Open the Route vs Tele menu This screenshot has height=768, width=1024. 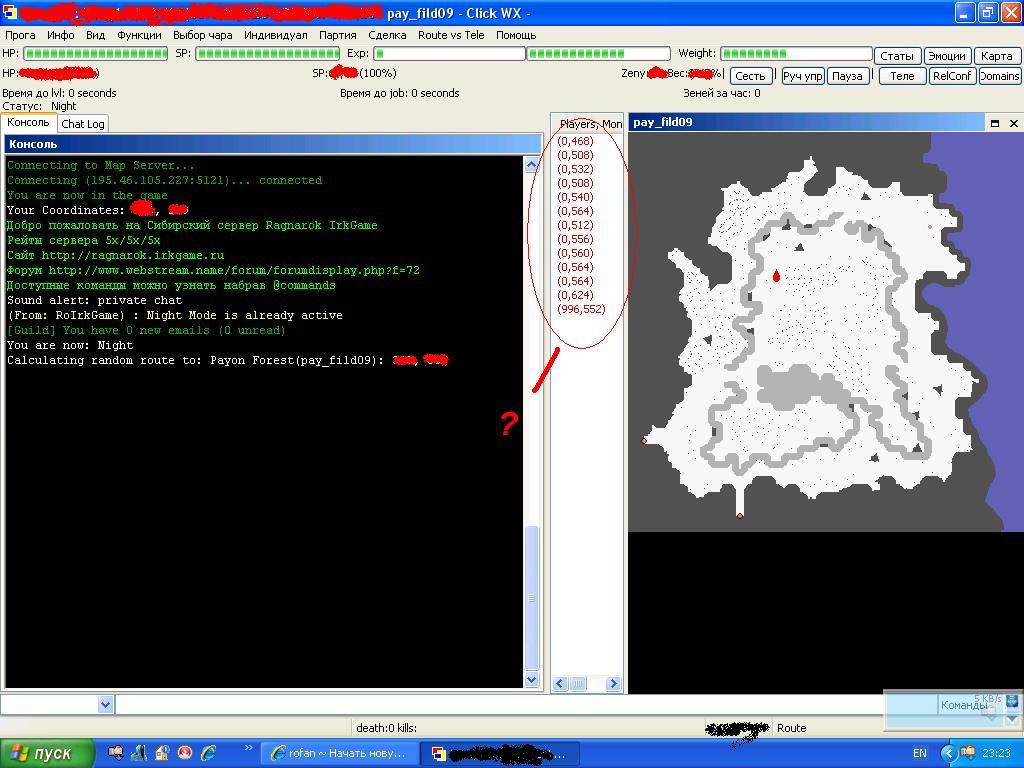point(451,35)
